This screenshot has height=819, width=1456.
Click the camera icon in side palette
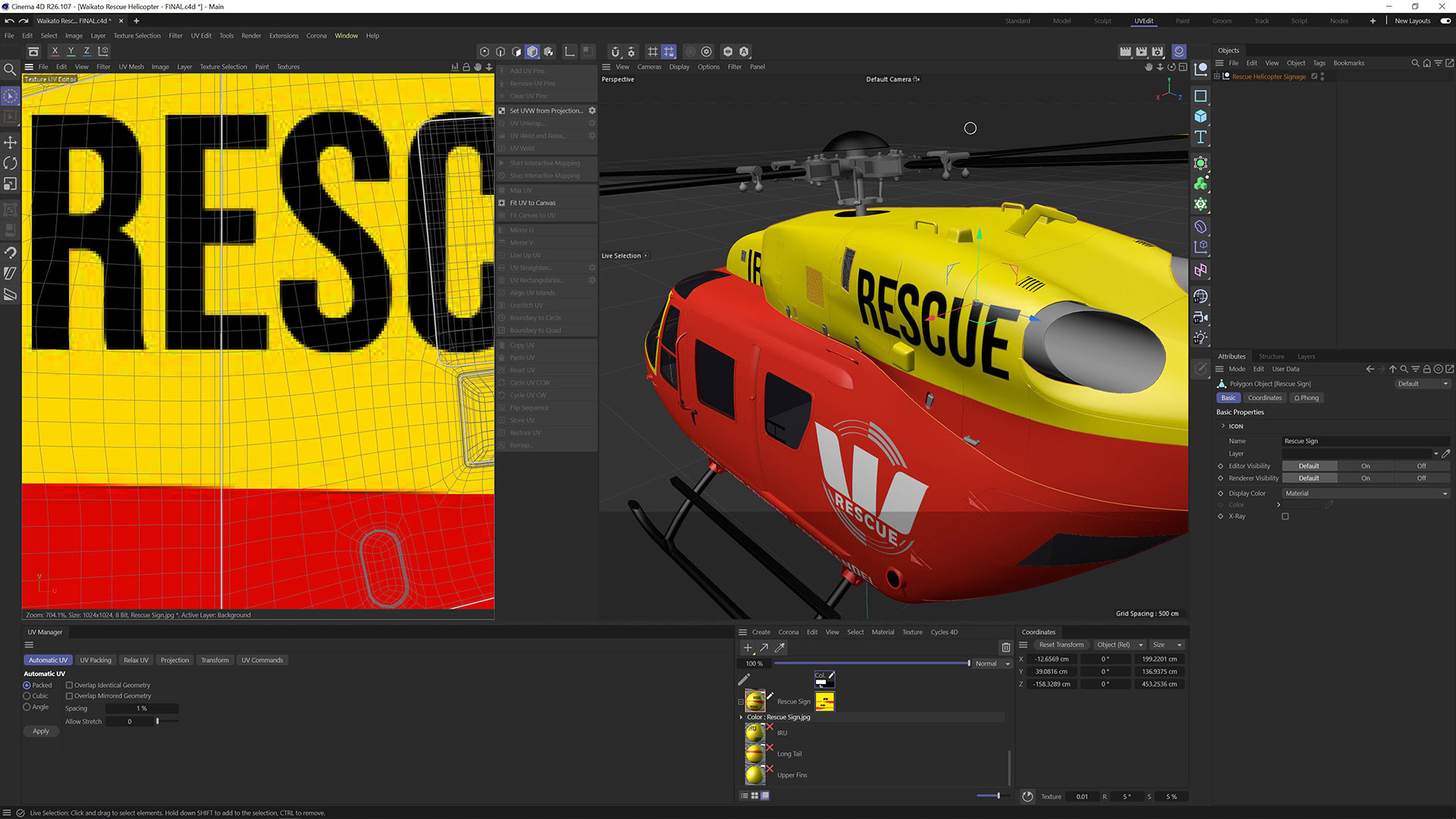pyautogui.click(x=1200, y=318)
